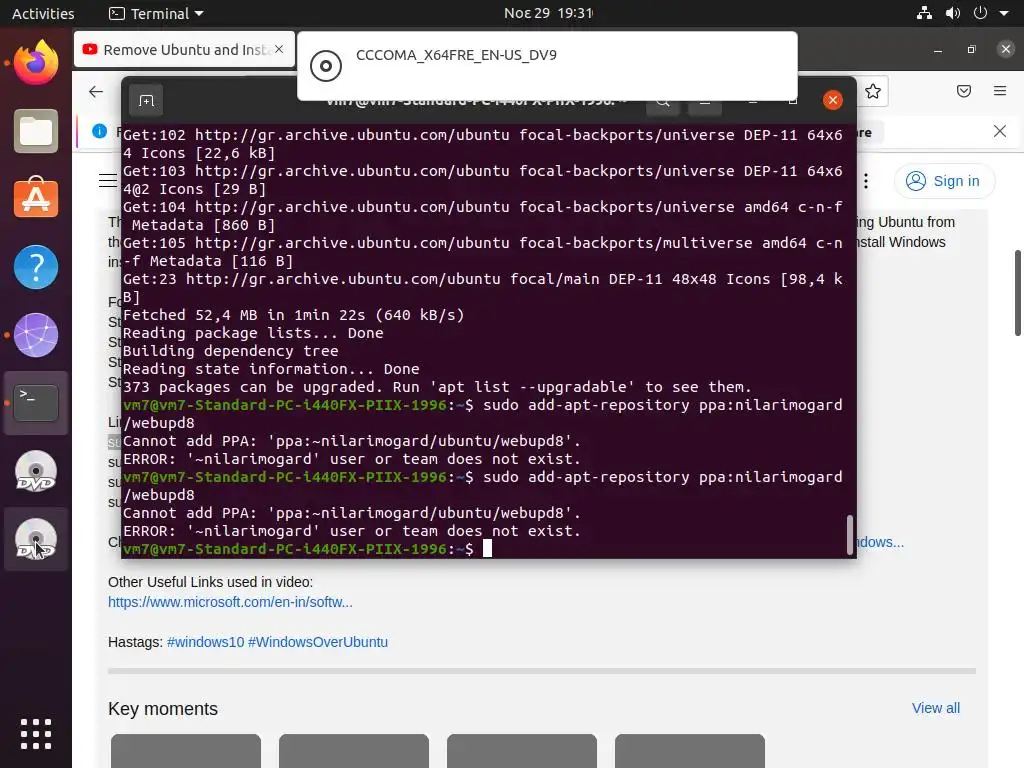Open the first DVD disc in dock
Viewport: 1024px width, 768px height.
click(36, 471)
